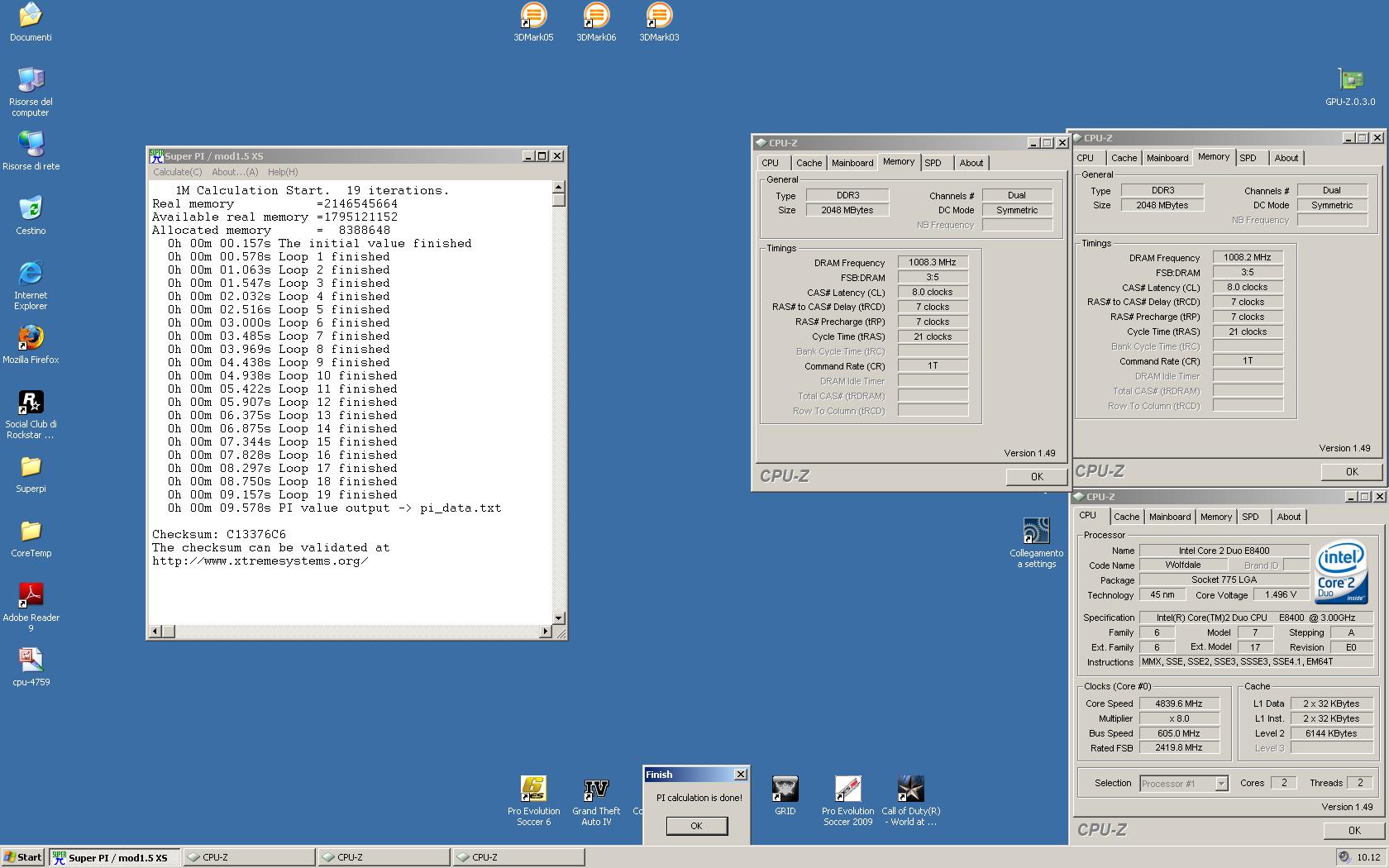Screen dimensions: 1389x868
Task: Switch to Cache tab in left CPU-Z window
Action: [809, 163]
